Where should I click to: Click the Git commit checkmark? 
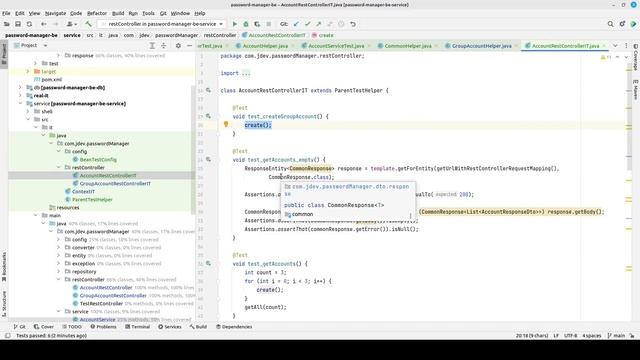308,24
